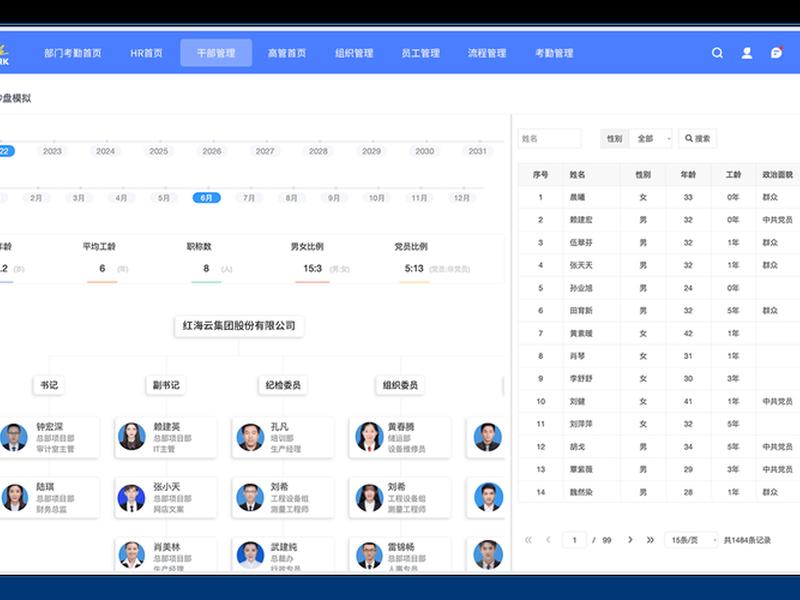800x600 pixels.
Task: Select year 2028 on the timeline
Action: coord(318,151)
